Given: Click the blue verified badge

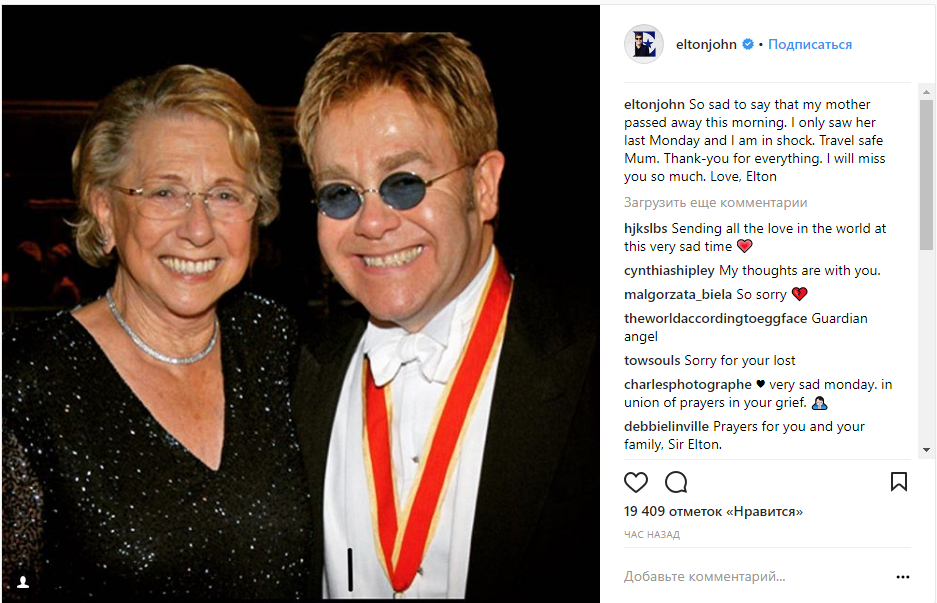Looking at the screenshot, I should point(747,45).
